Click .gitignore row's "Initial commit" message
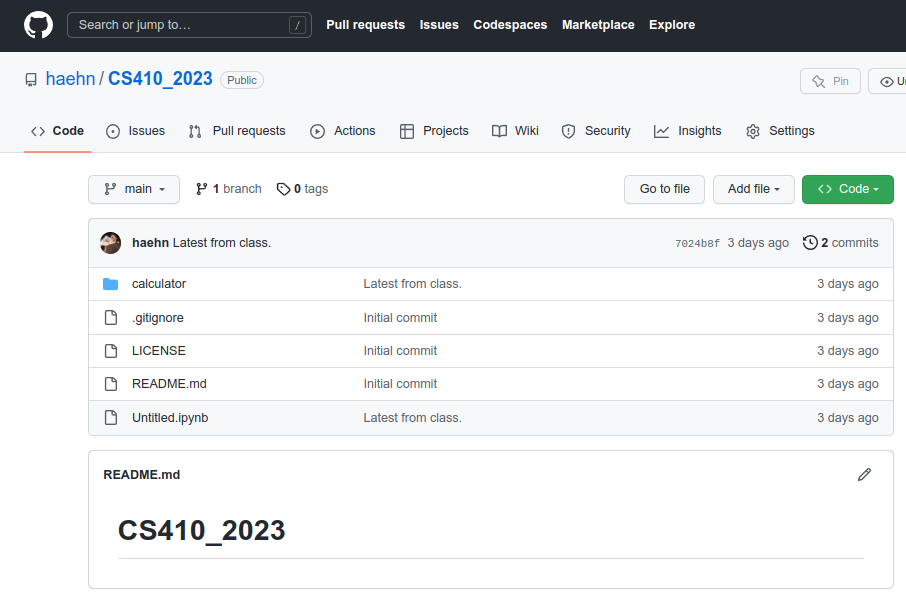Screen dimensions: 906x605 coord(400,318)
